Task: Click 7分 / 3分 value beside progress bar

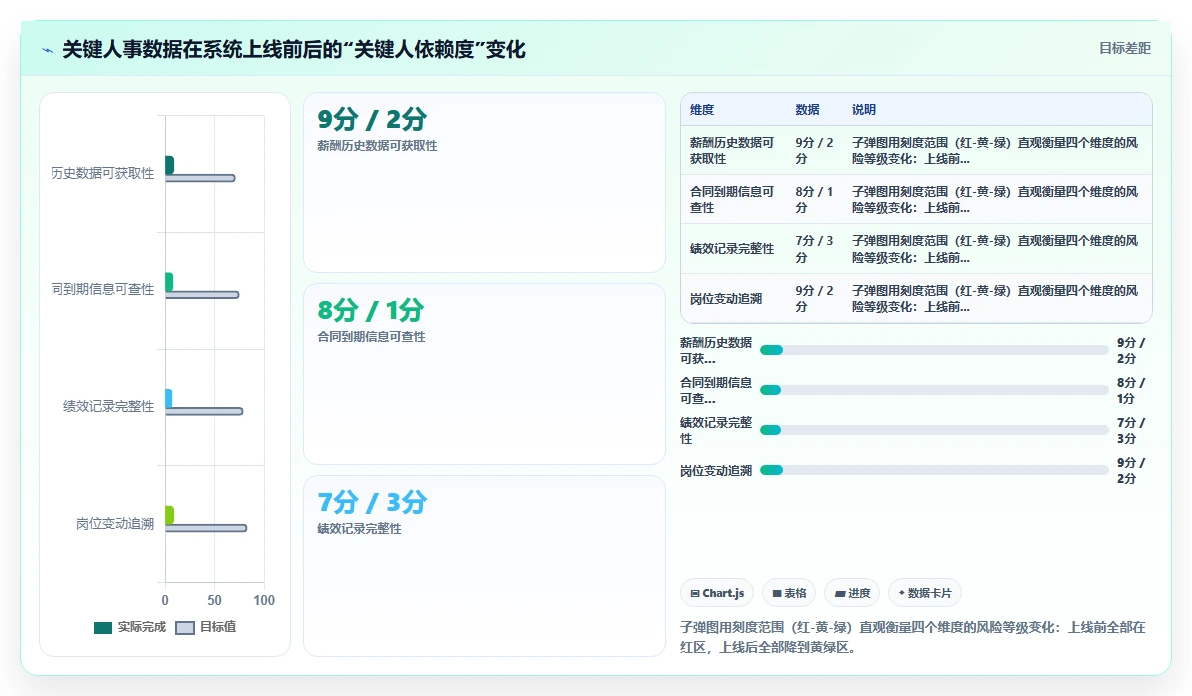Action: 1130,430
